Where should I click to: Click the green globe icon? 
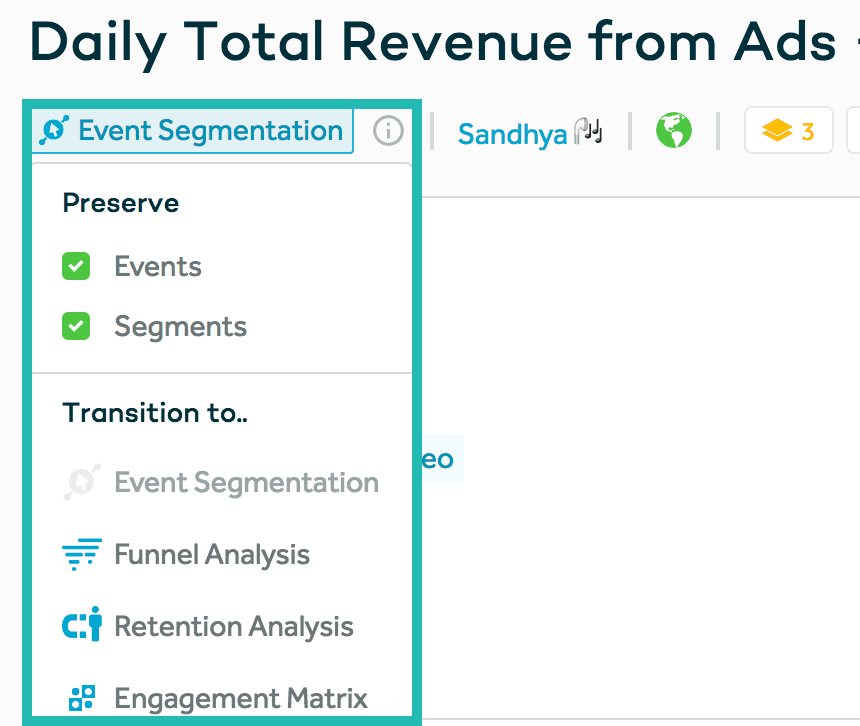tap(674, 131)
